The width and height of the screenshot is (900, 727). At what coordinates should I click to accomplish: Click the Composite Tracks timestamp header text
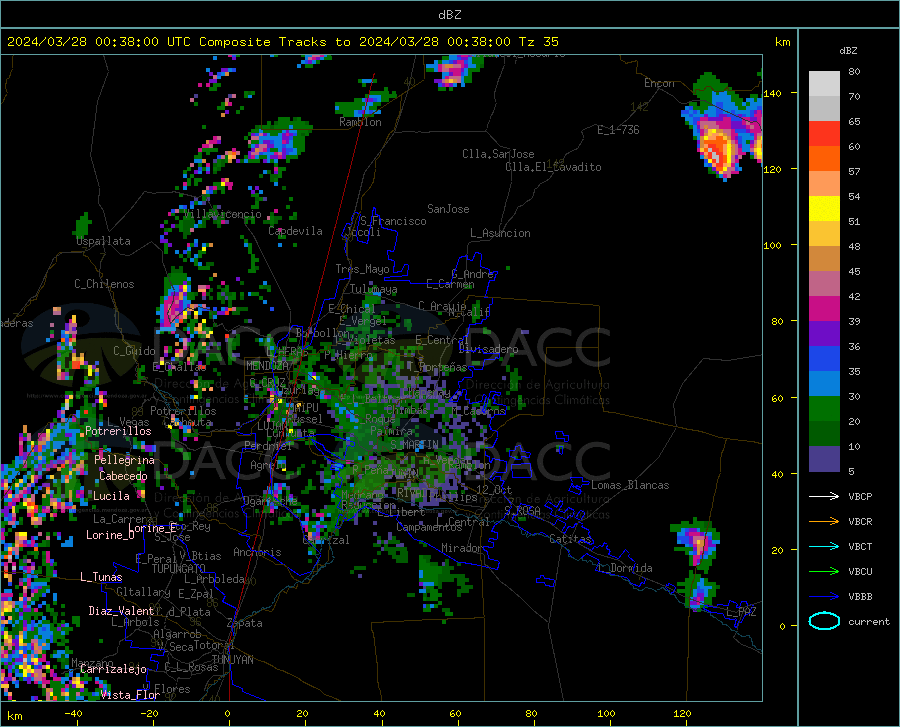coord(282,42)
